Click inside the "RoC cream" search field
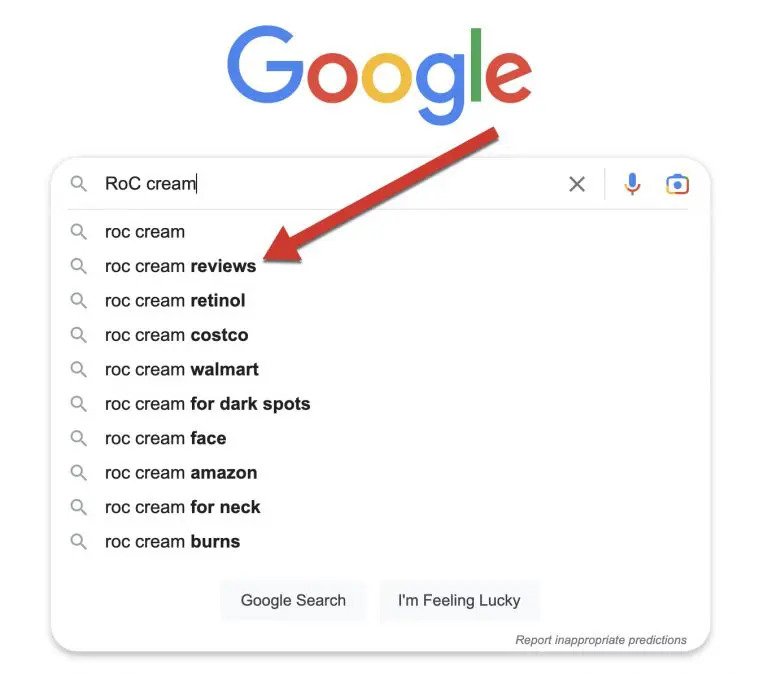The height and width of the screenshot is (674, 768). coord(350,184)
